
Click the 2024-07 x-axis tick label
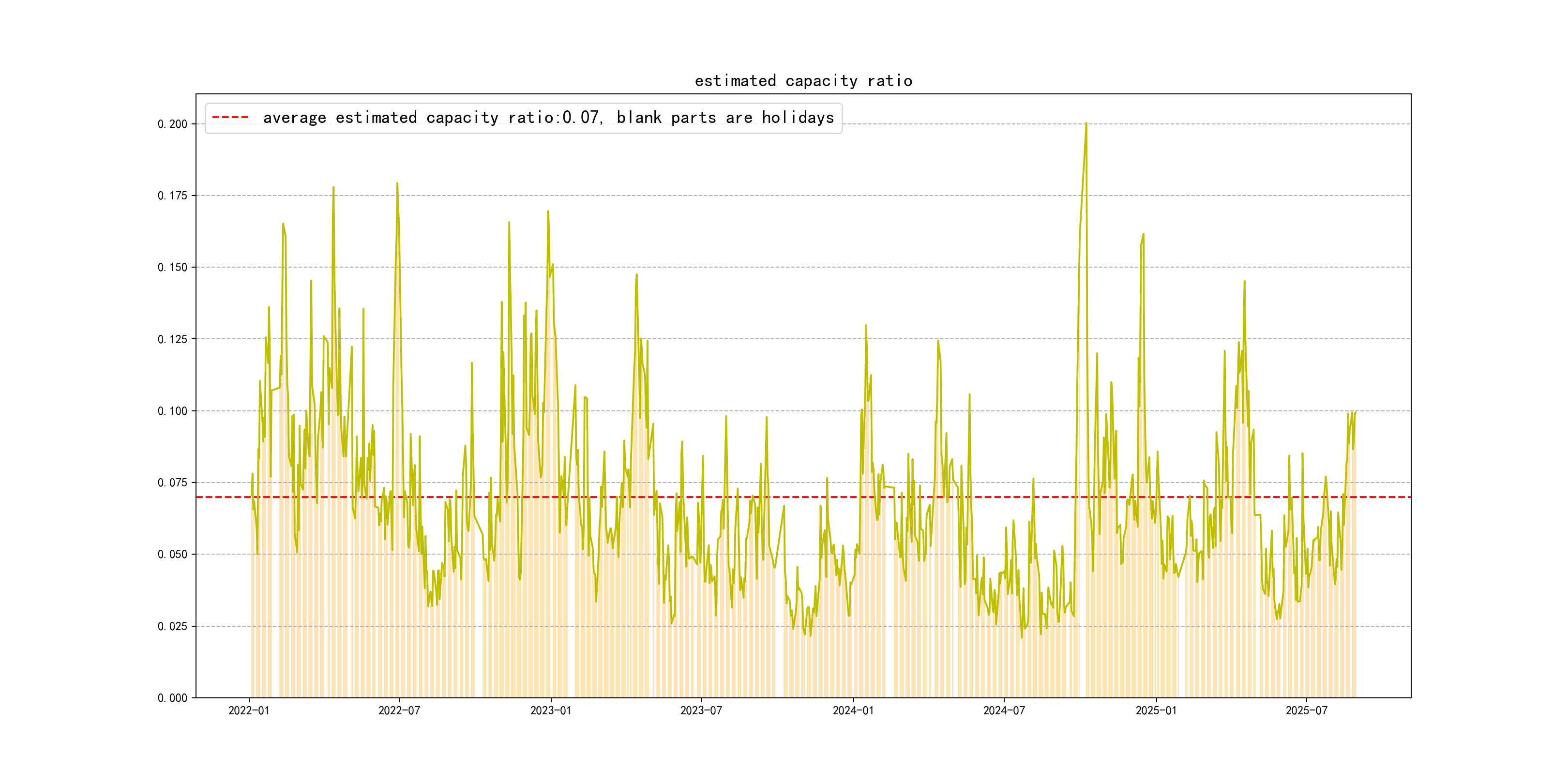1004,711
